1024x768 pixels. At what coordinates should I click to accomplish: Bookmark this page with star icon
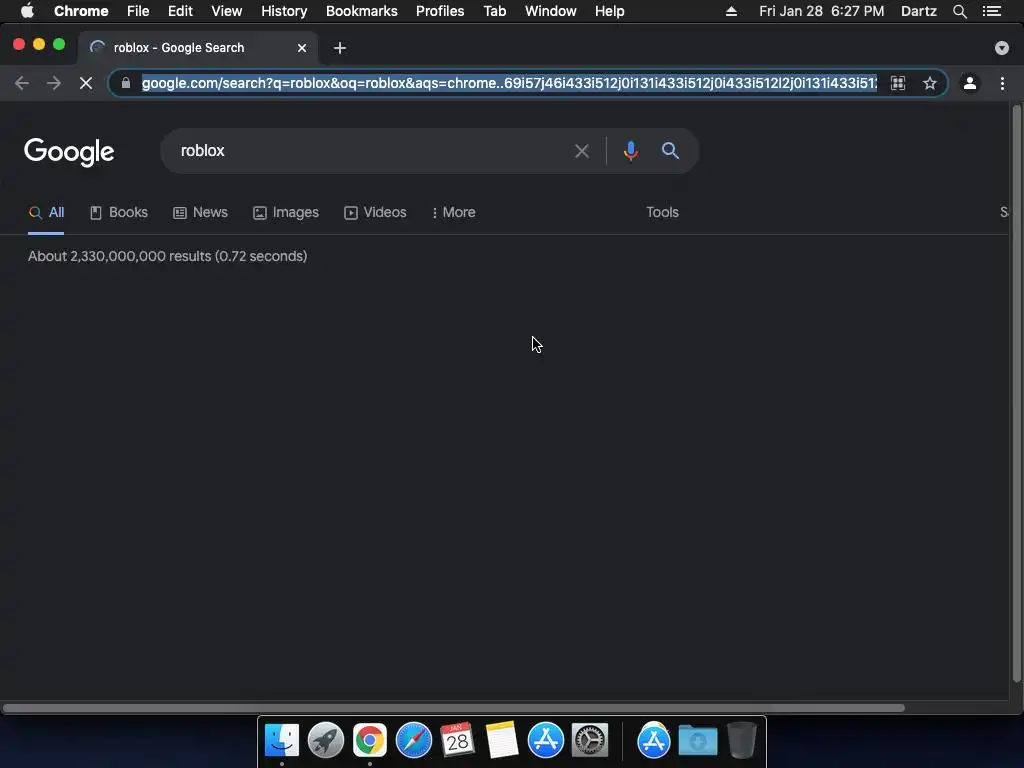[930, 83]
